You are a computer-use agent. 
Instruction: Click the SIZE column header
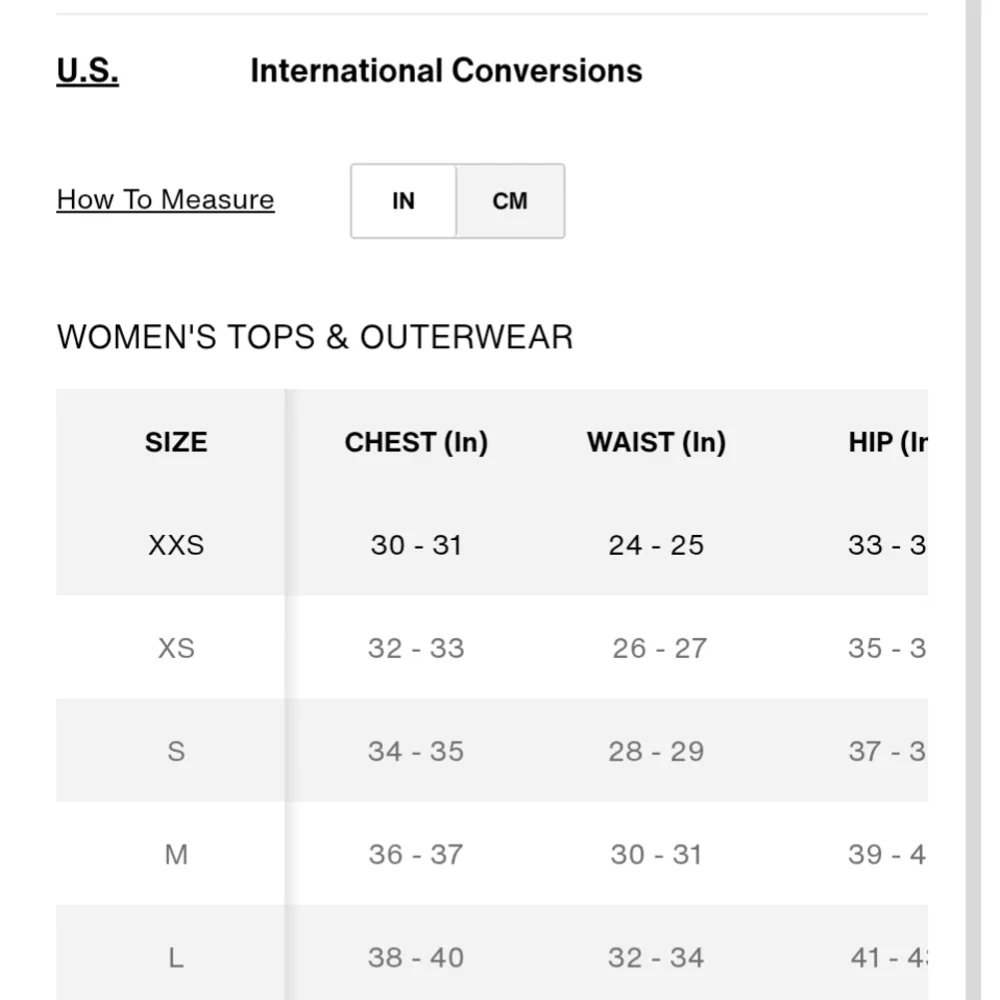[176, 442]
